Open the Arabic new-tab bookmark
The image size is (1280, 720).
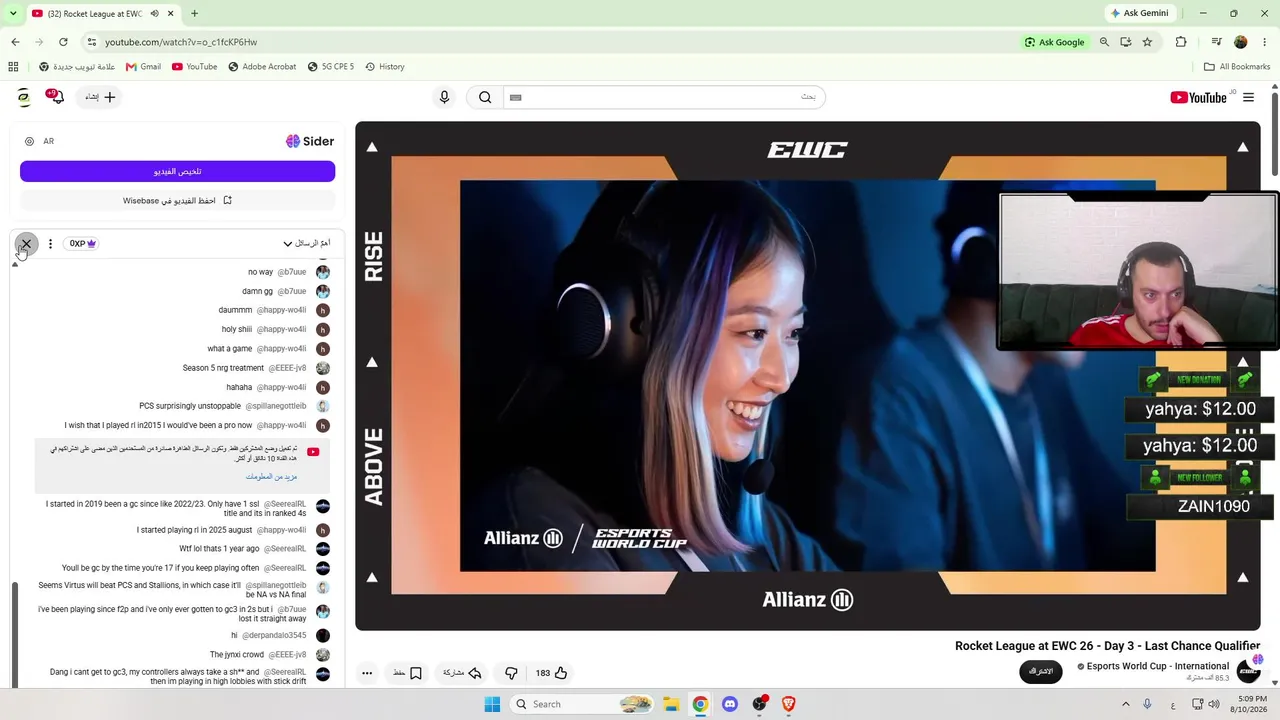(x=77, y=67)
